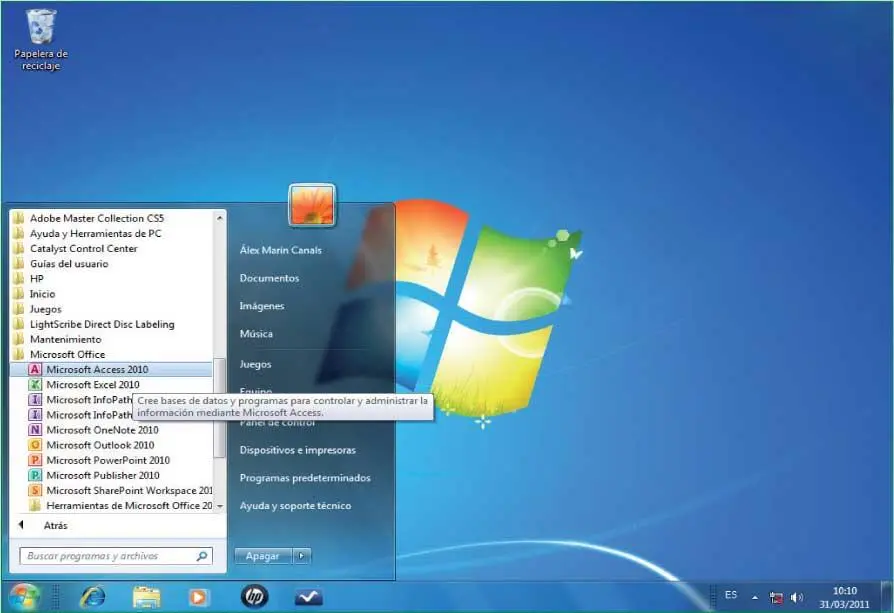Open the network status tray icon
The height and width of the screenshot is (613, 894).
point(775,598)
